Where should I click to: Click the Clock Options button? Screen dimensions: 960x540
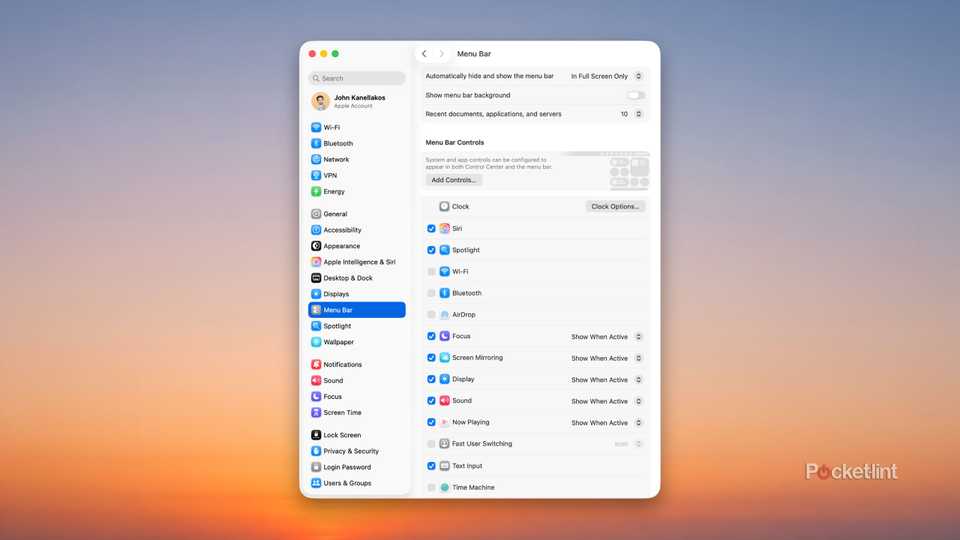(x=615, y=206)
